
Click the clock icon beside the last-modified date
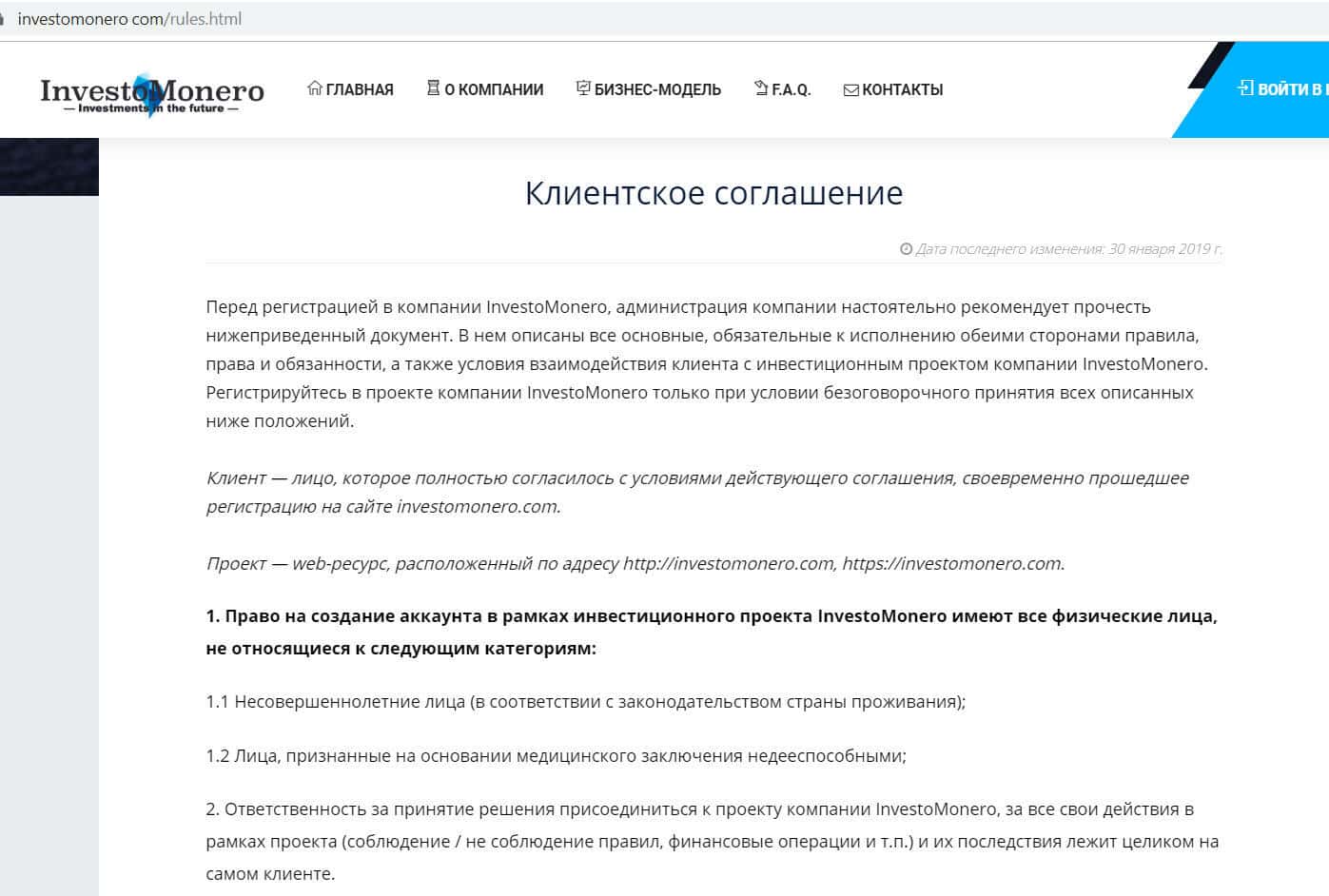pyautogui.click(x=906, y=249)
